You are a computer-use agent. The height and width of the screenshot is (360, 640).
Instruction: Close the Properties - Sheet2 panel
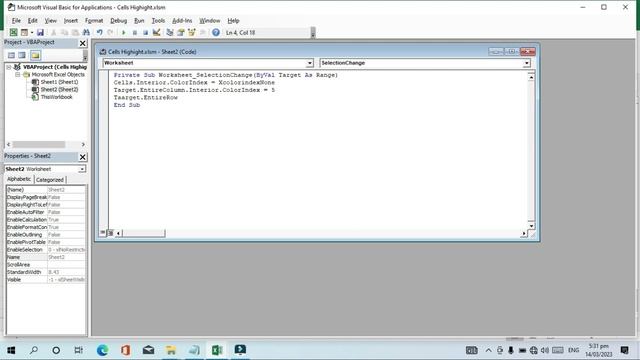point(82,157)
